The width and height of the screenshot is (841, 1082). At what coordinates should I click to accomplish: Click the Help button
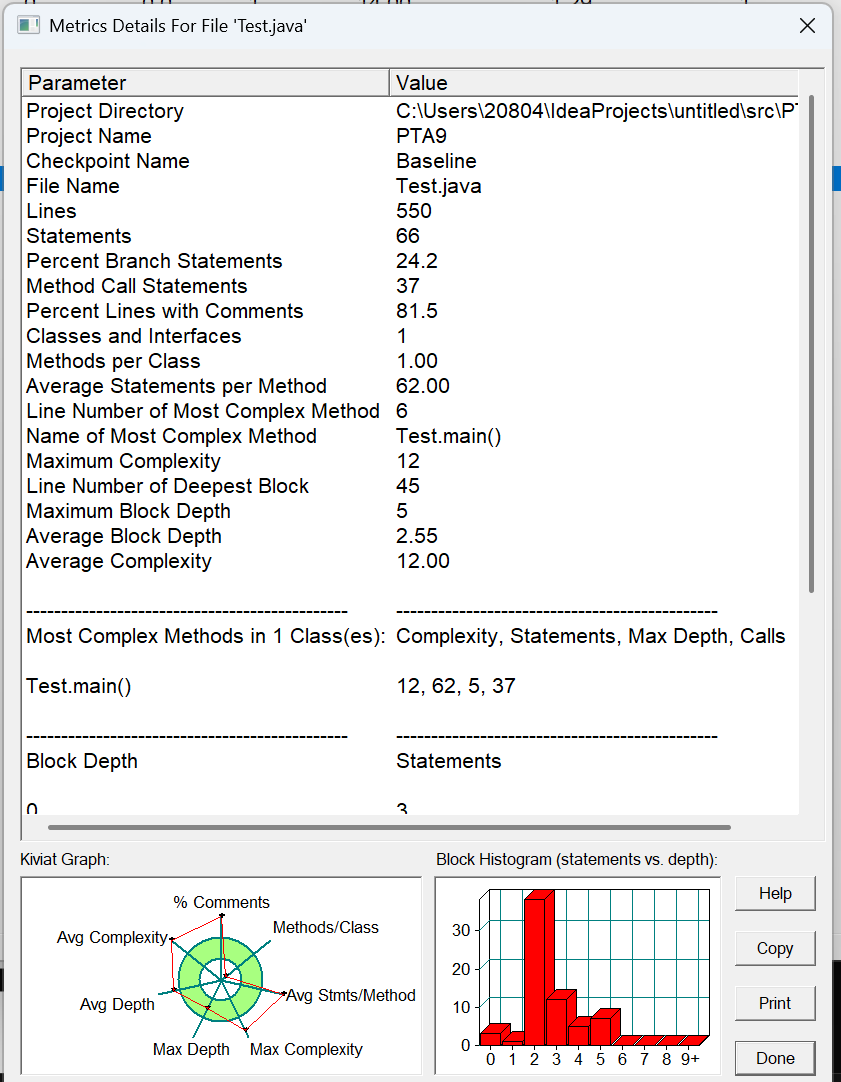pos(775,894)
